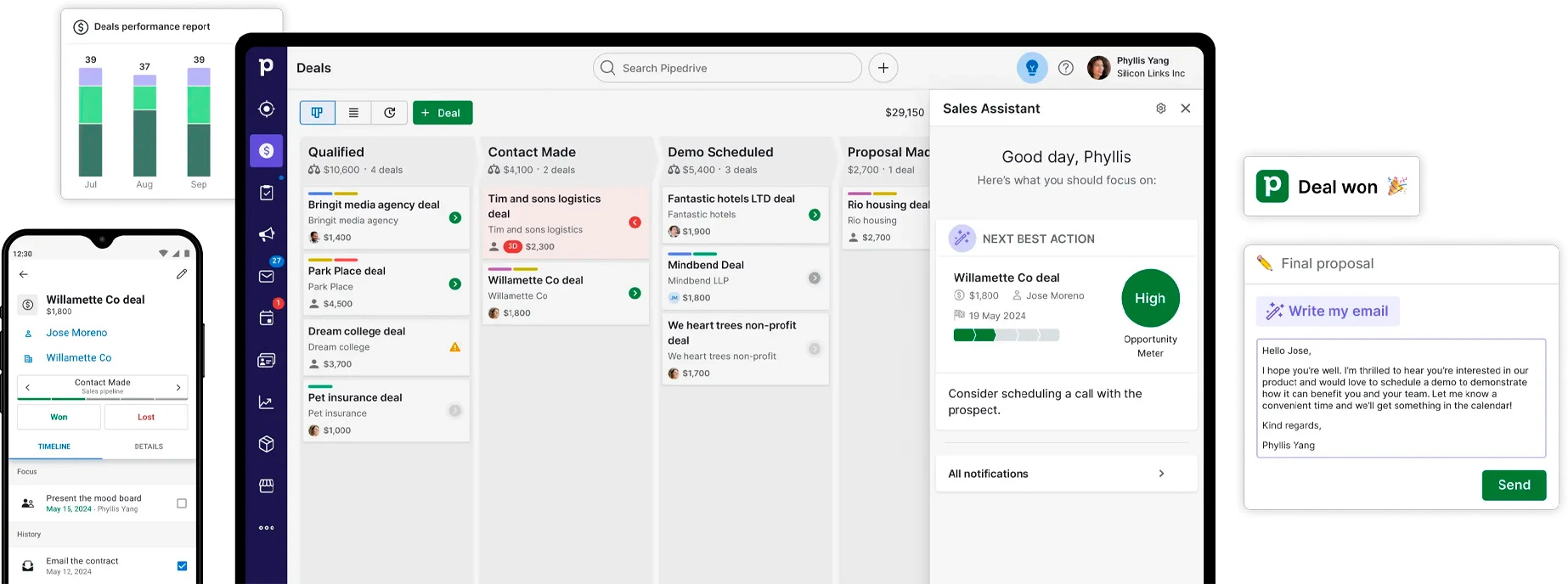
Task: Focus the Search Pipedrive field
Action: pos(727,68)
